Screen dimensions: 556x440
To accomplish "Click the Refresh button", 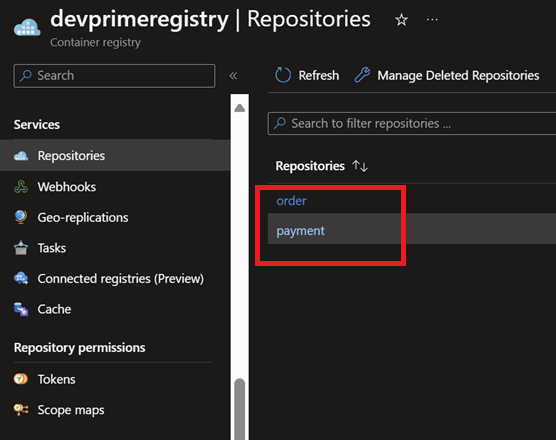I will [307, 75].
